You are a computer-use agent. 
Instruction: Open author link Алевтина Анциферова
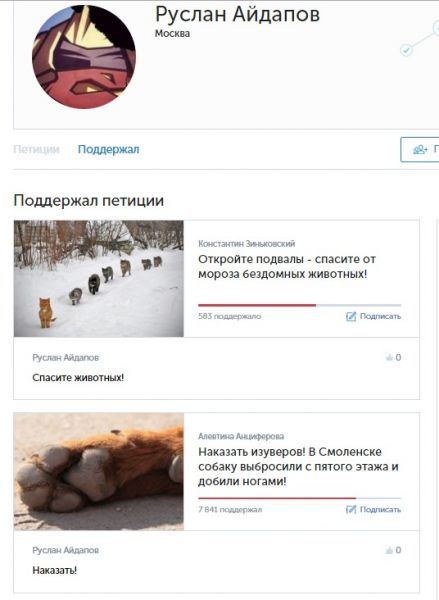(241, 436)
